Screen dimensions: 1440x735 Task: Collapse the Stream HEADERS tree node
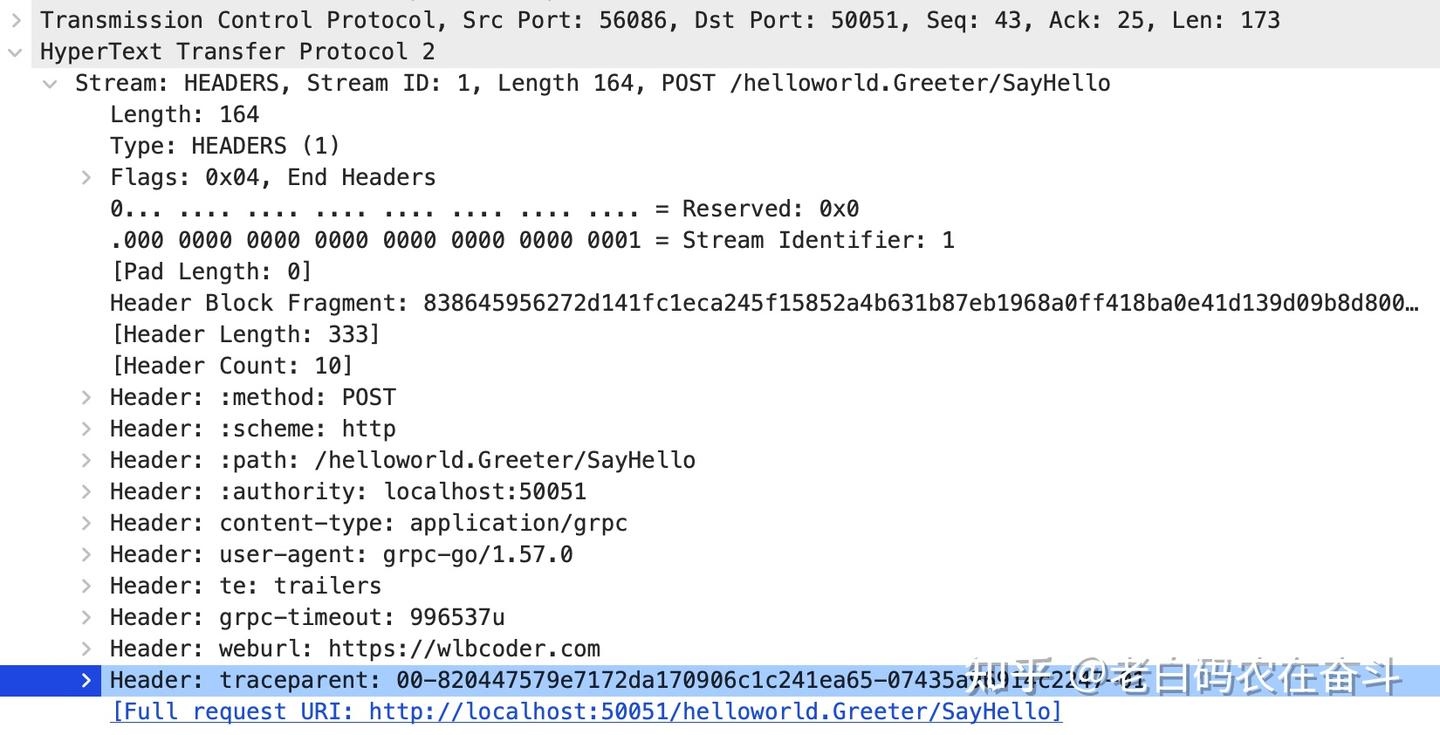[x=49, y=84]
